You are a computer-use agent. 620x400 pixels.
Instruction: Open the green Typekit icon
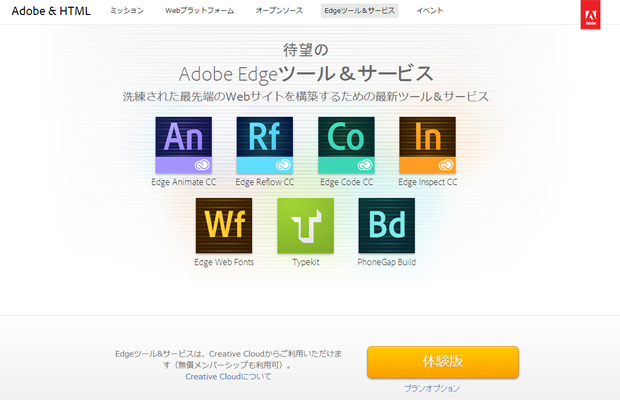click(305, 225)
